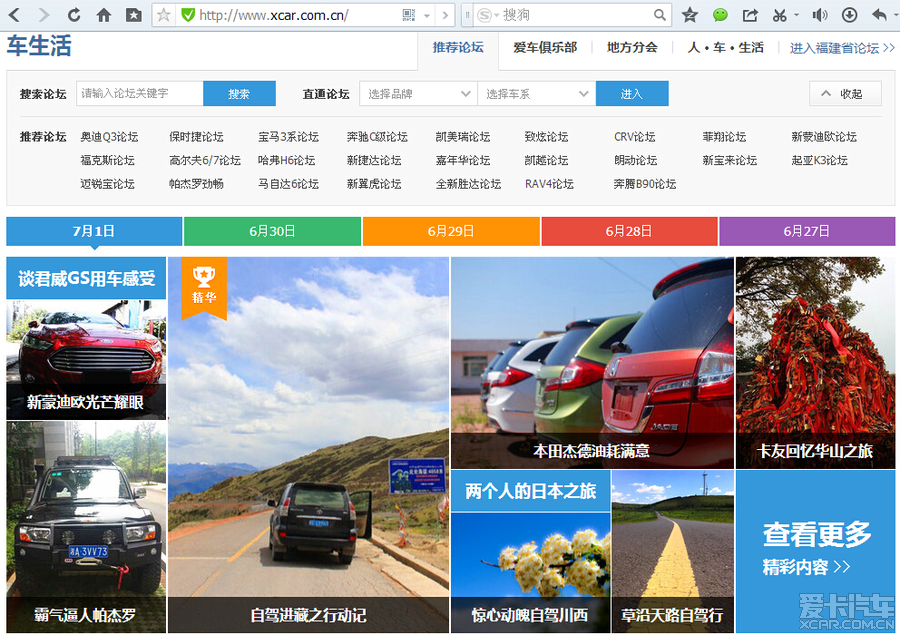Switch to the 爱车俱乐部 tab
This screenshot has height=635, width=900.
pyautogui.click(x=545, y=48)
